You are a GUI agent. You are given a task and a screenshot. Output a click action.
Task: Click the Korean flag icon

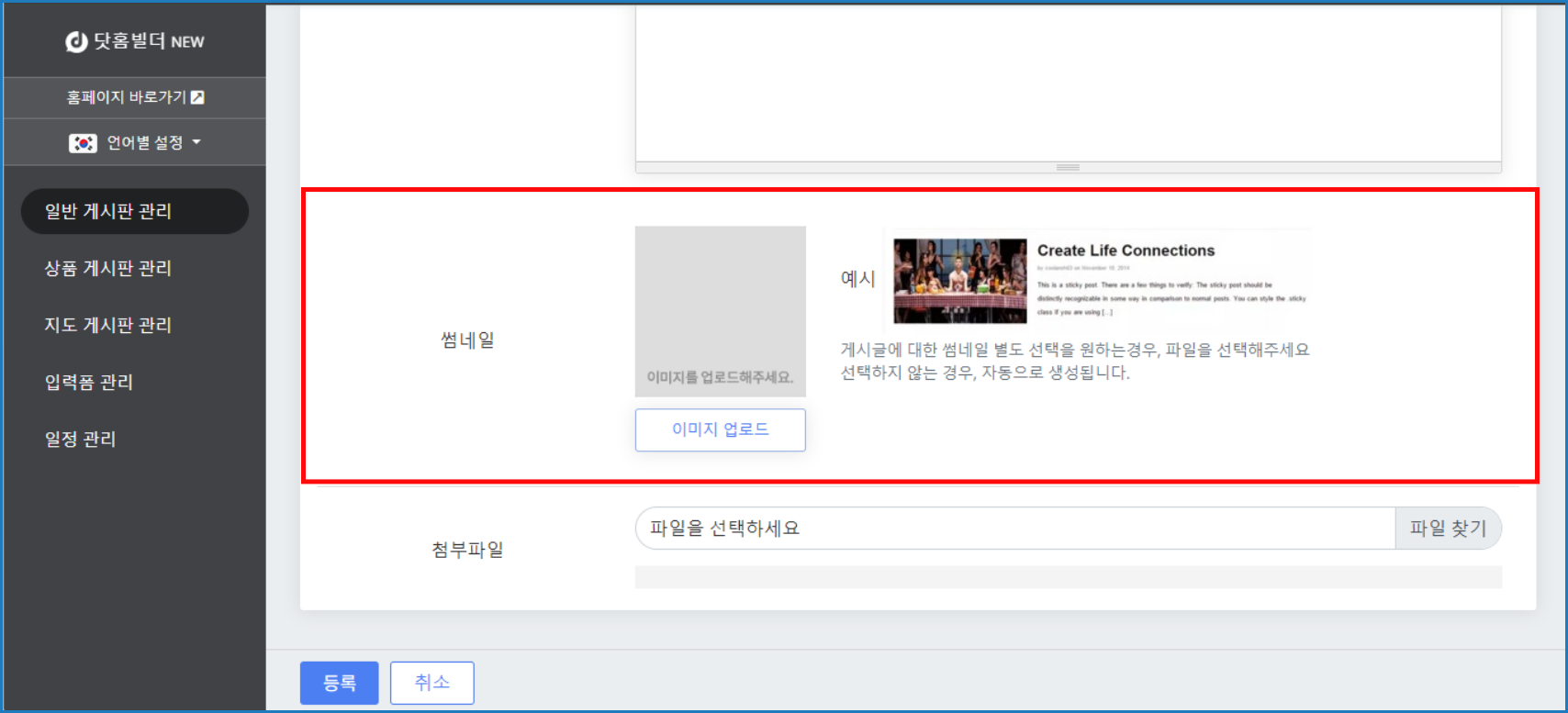pyautogui.click(x=83, y=143)
